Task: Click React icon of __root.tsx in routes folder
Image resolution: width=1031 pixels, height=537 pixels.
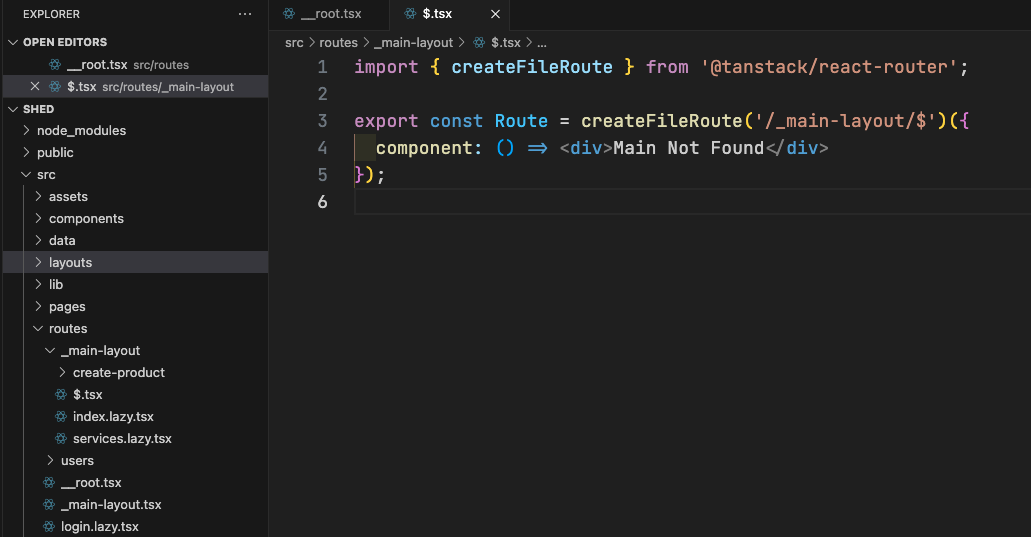Action: (49, 482)
